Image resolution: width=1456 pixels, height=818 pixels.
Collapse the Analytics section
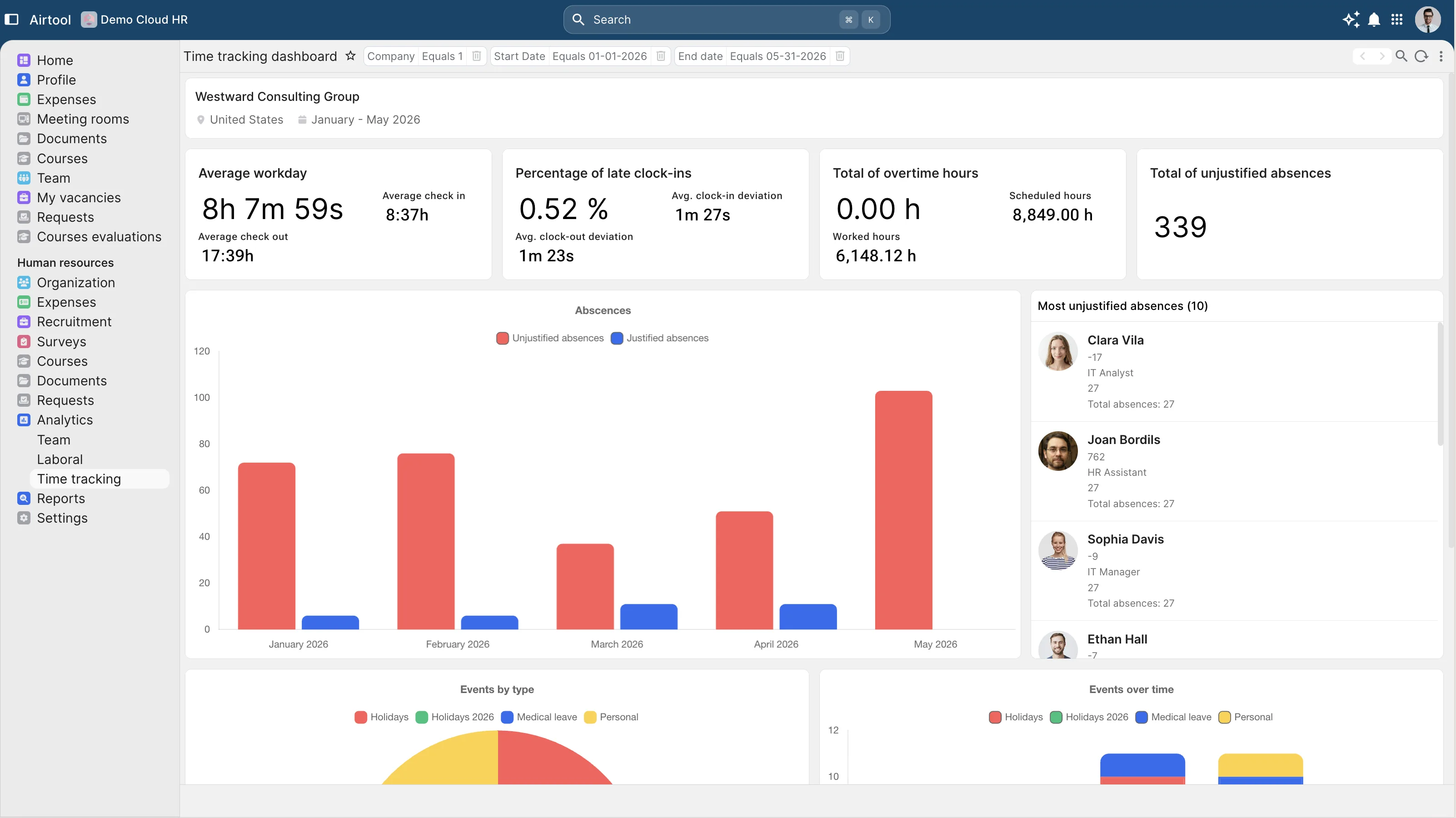(65, 419)
